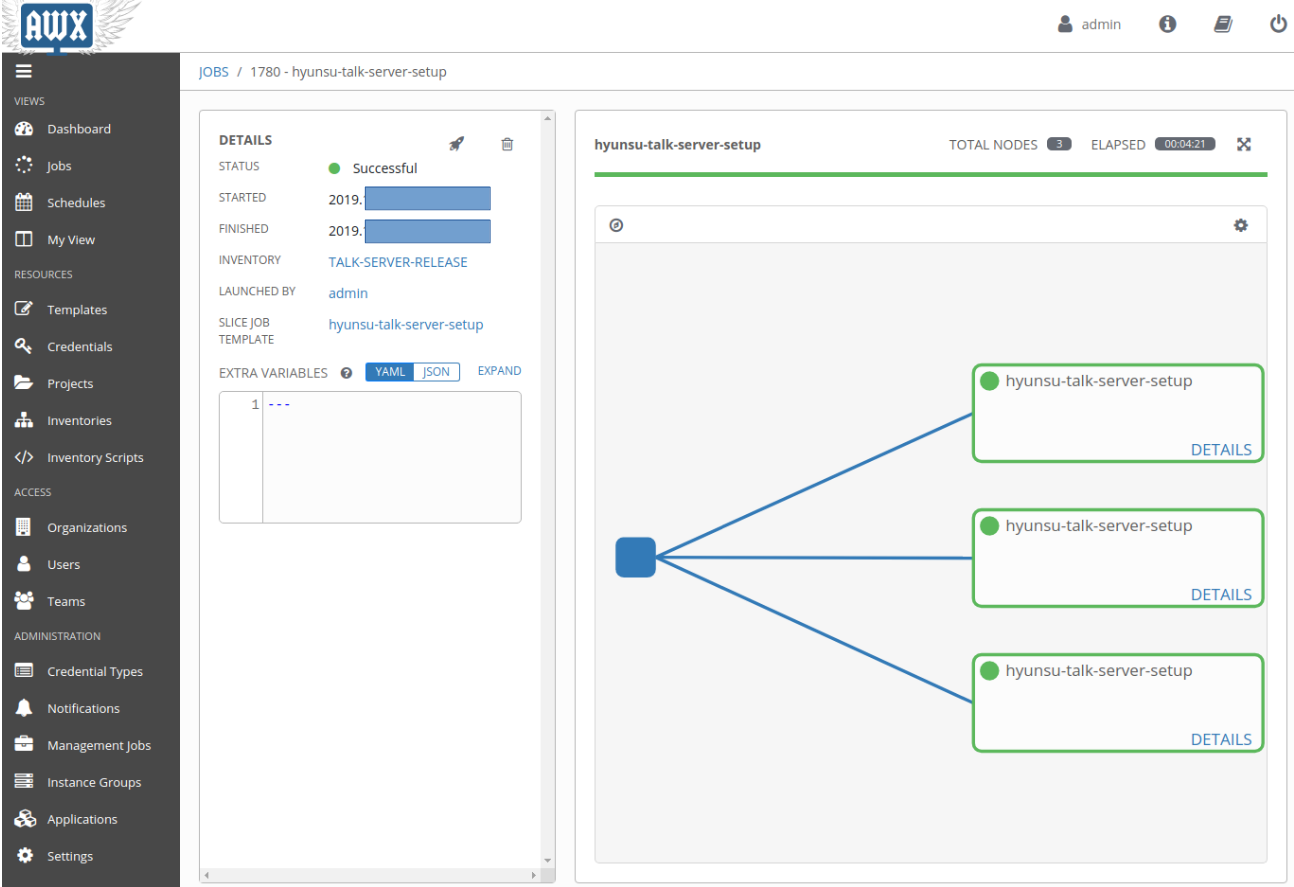
Task: Click the Inventories sitemap icon
Action: 25,421
